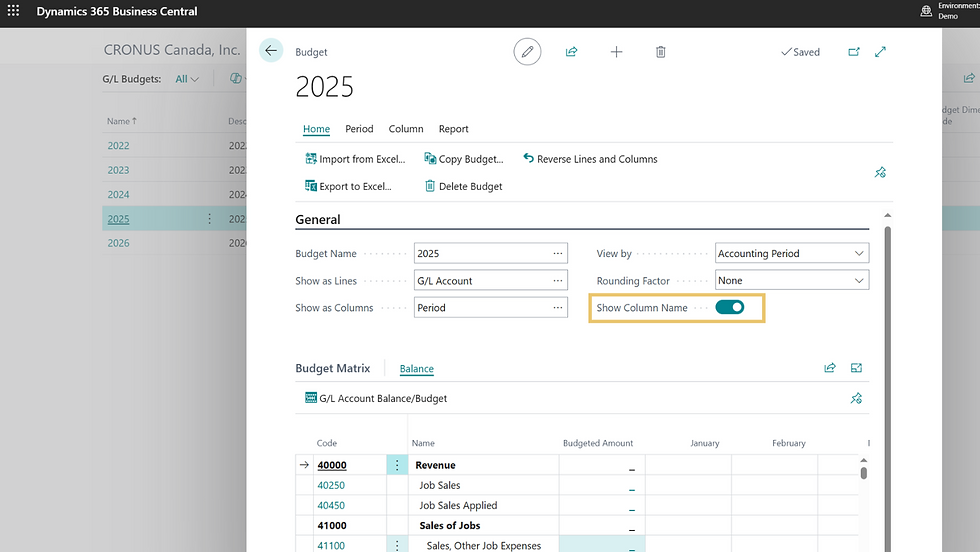The height and width of the screenshot is (552, 980).
Task: Open the app launcher waffle menu
Action: (13, 11)
